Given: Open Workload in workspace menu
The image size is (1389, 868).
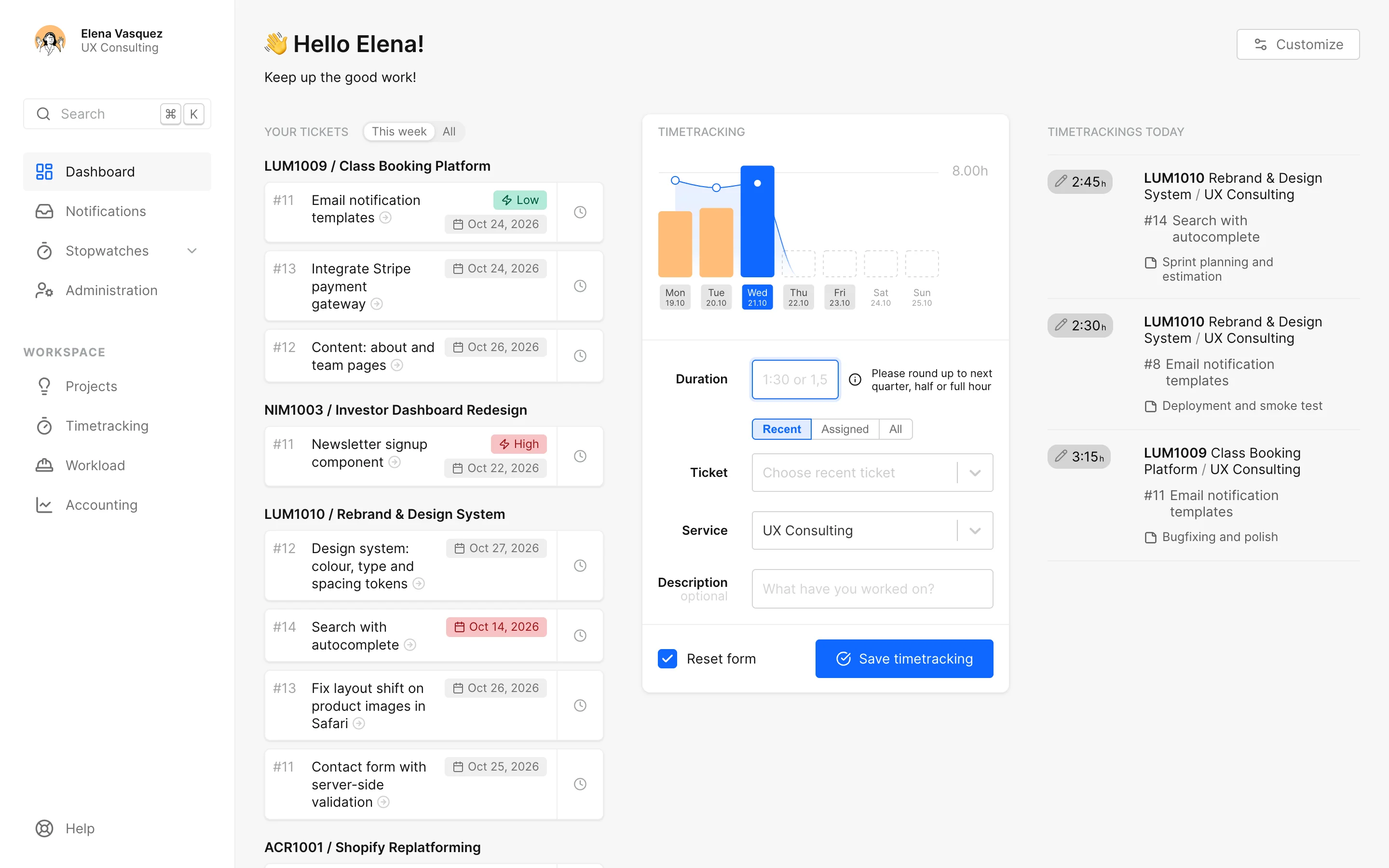Looking at the screenshot, I should [117, 465].
